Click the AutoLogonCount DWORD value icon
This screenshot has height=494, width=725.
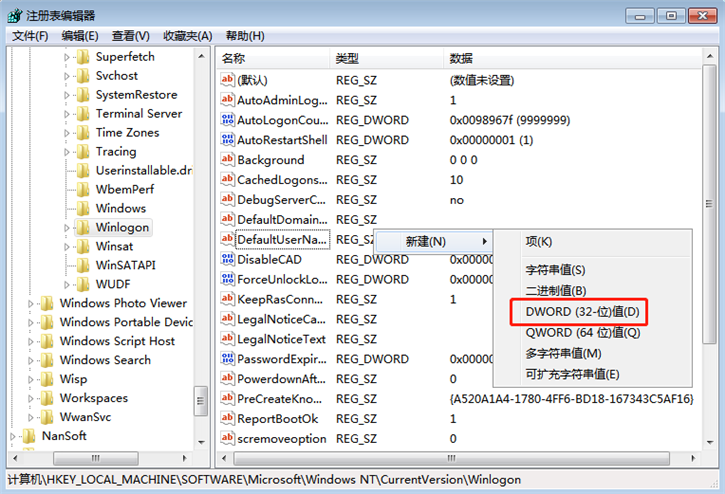pyautogui.click(x=227, y=120)
